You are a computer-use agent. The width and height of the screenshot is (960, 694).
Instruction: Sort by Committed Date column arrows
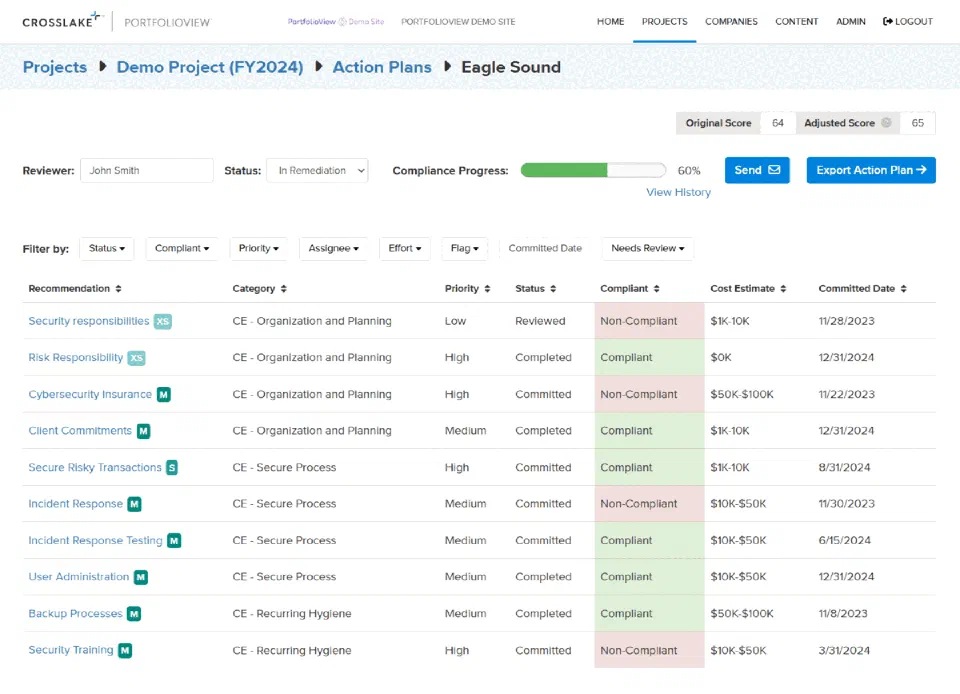click(904, 288)
